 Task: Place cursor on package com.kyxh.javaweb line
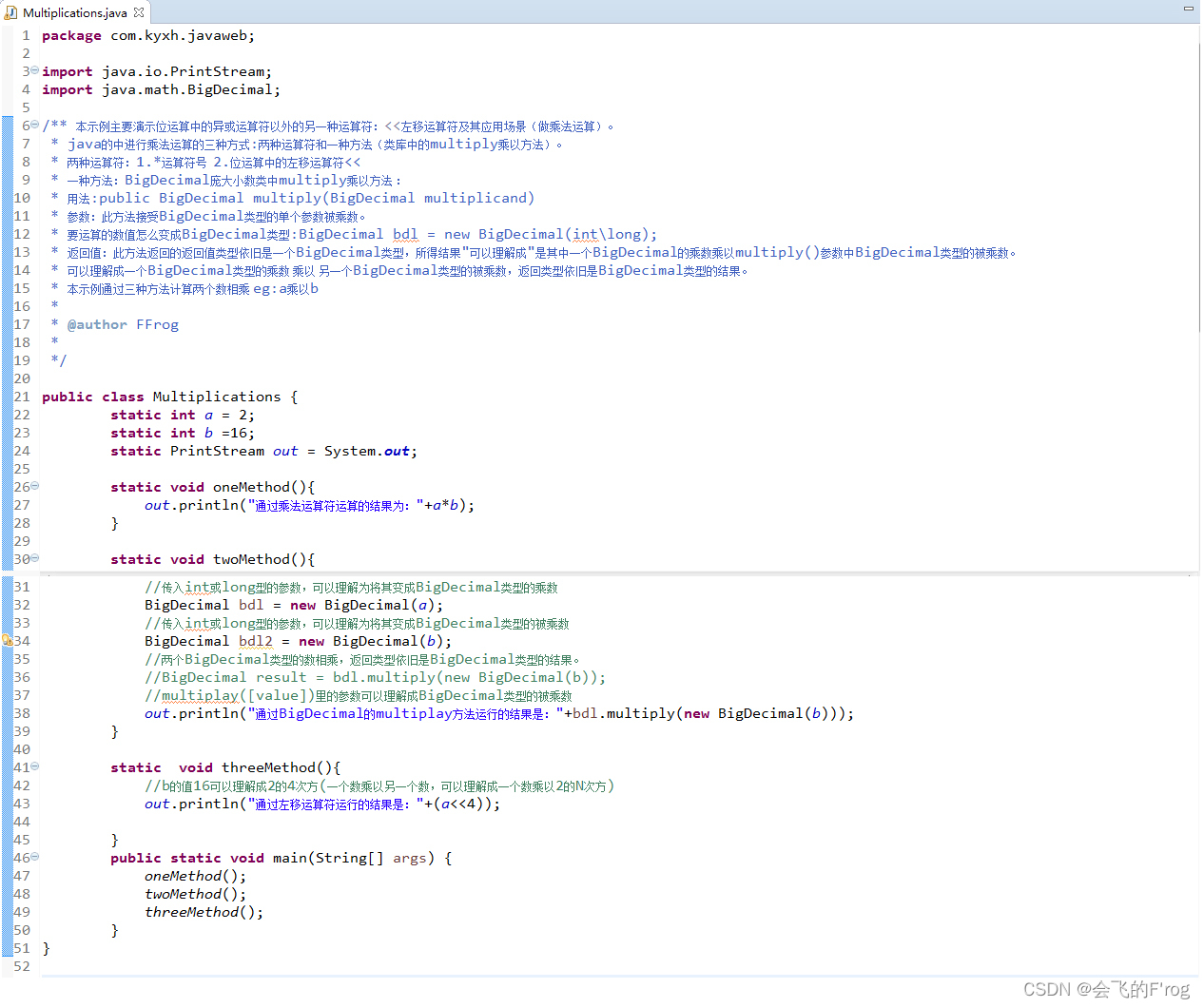pyautogui.click(x=148, y=35)
